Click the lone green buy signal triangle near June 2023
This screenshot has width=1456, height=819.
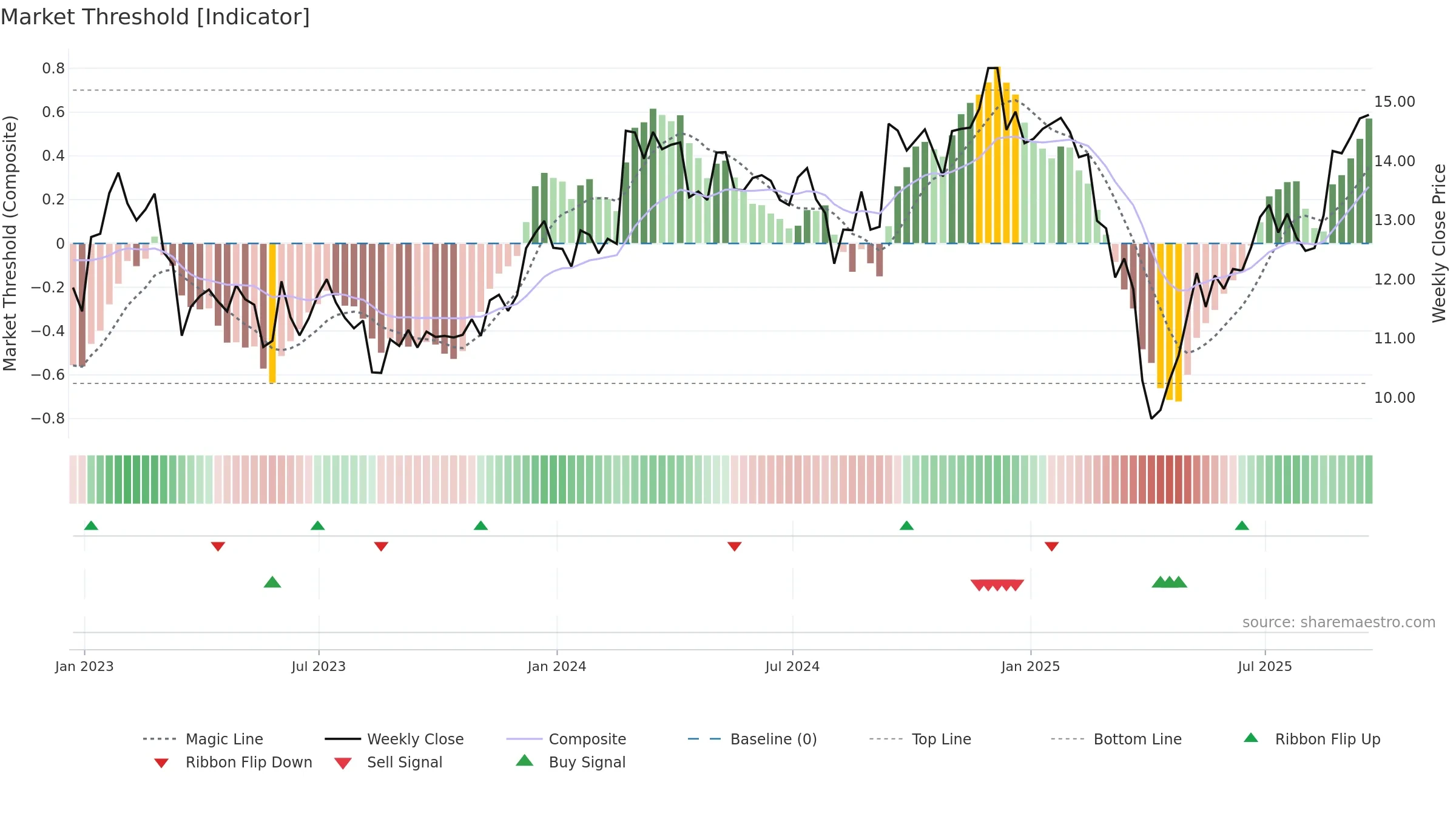point(272,582)
